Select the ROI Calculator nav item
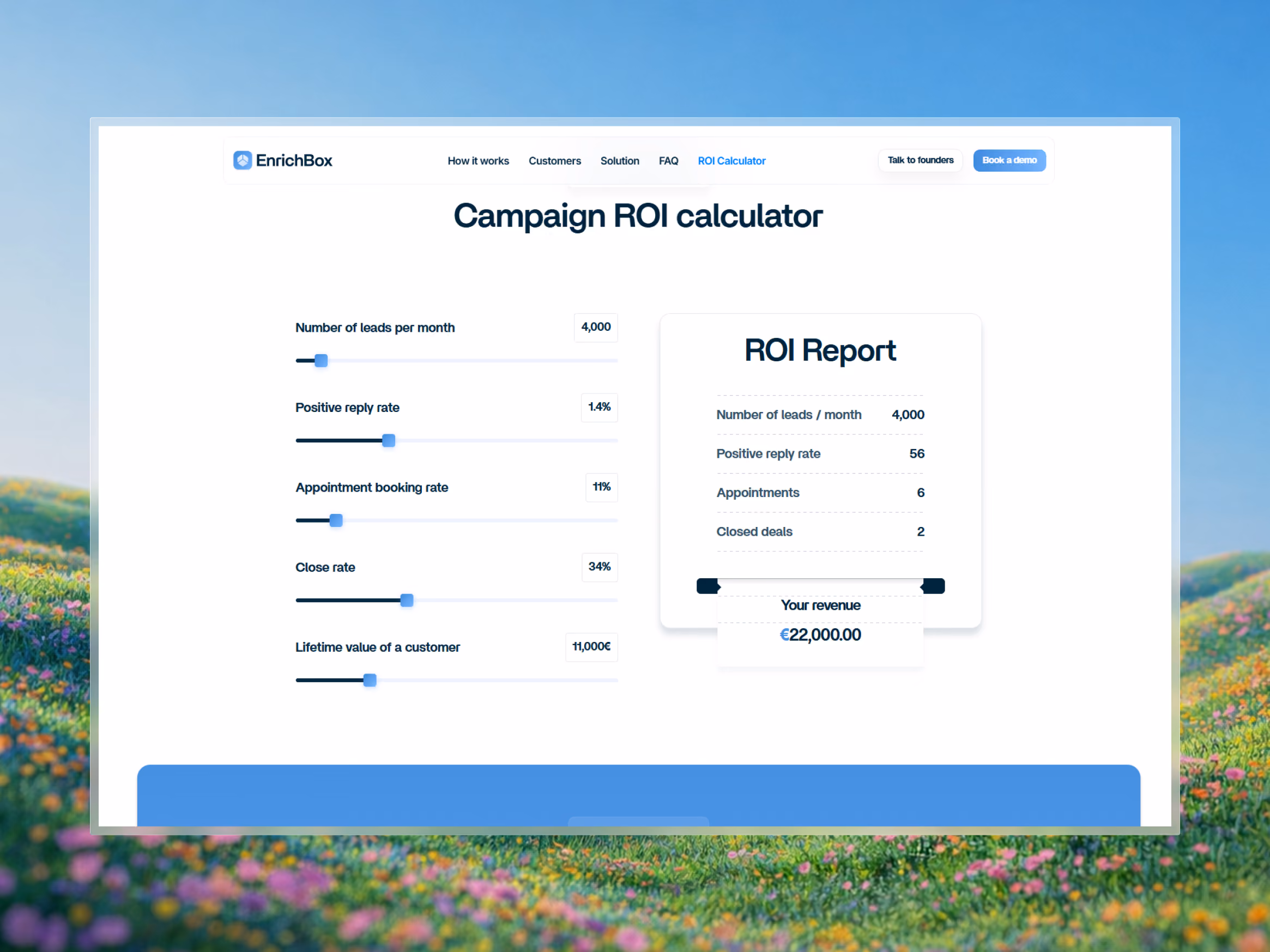The width and height of the screenshot is (1270, 952). 731,161
